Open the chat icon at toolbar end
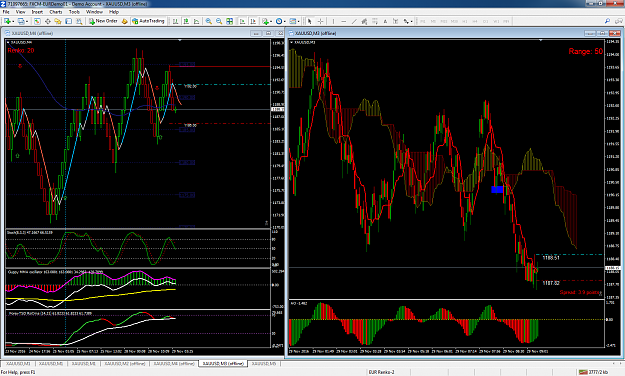The height and width of the screenshot is (376, 625). (x=619, y=21)
